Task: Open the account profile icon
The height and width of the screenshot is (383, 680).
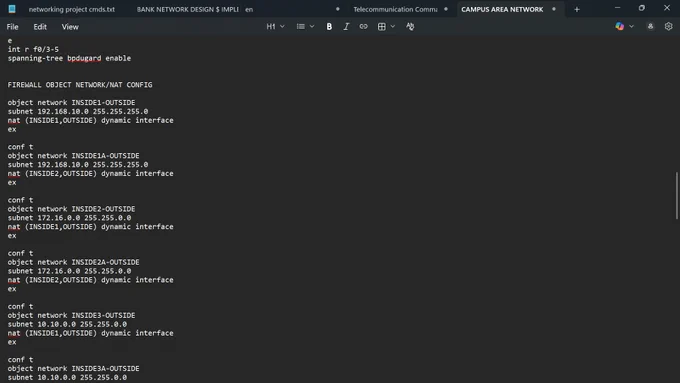Action: [651, 26]
